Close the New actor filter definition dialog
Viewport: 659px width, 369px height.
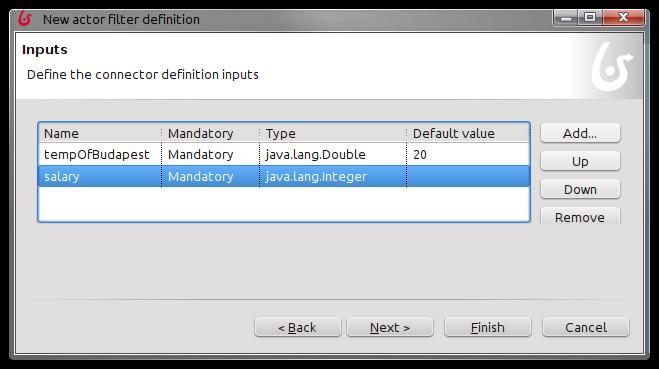(623, 18)
